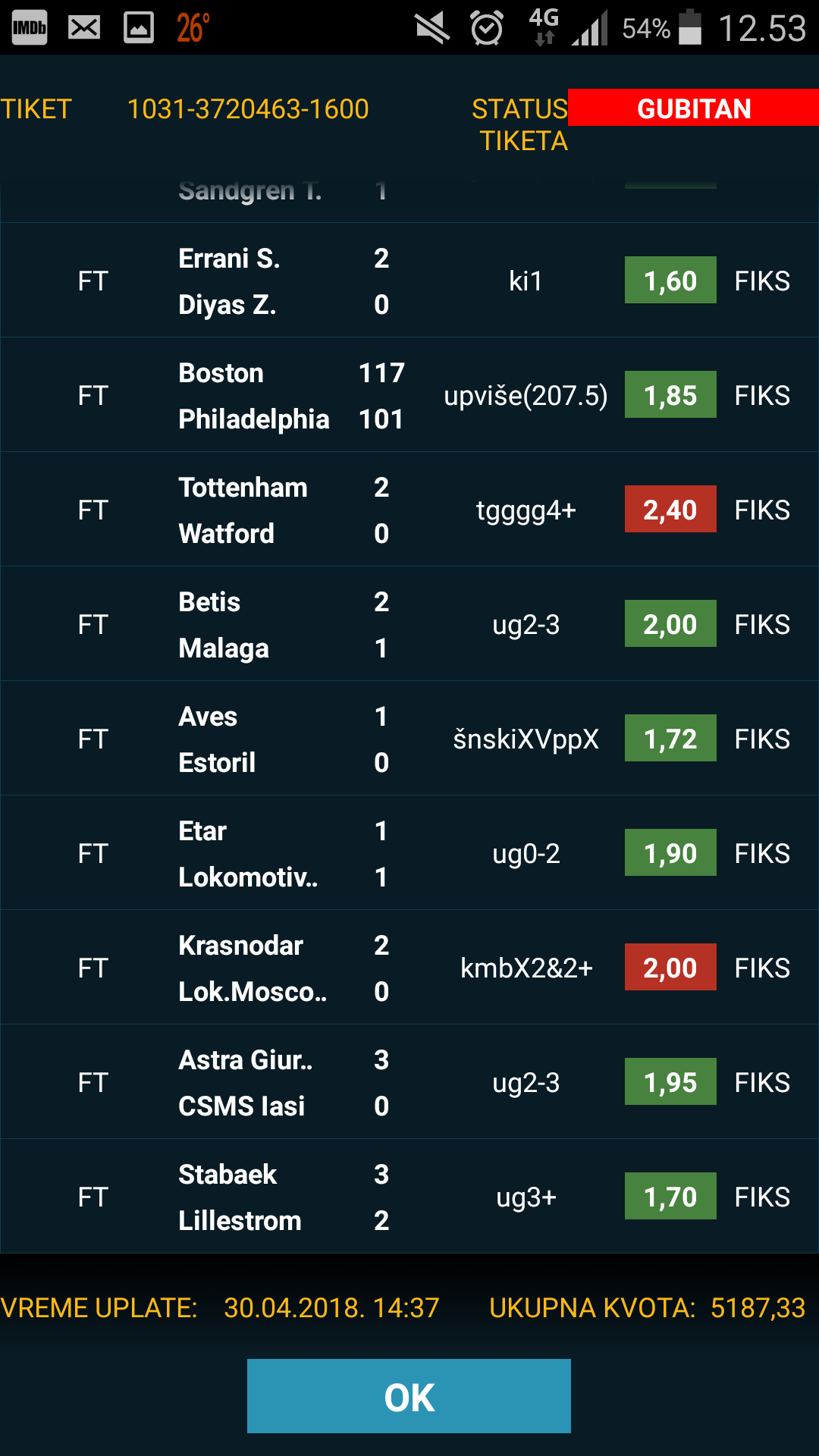Tap the 1,72 odds for Aves–Estoril
Viewport: 819px width, 1456px height.
click(x=670, y=739)
